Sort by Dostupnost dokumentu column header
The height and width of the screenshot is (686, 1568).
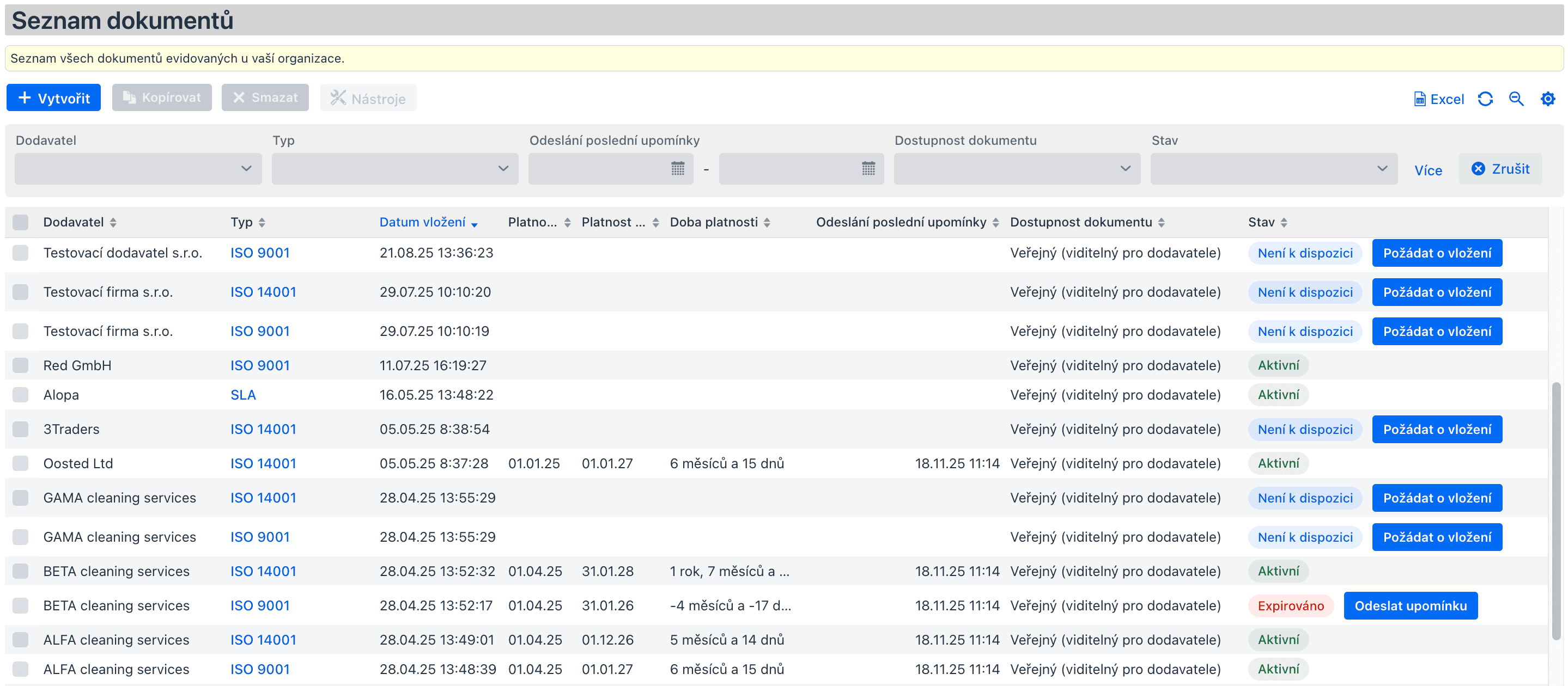coord(1087,223)
